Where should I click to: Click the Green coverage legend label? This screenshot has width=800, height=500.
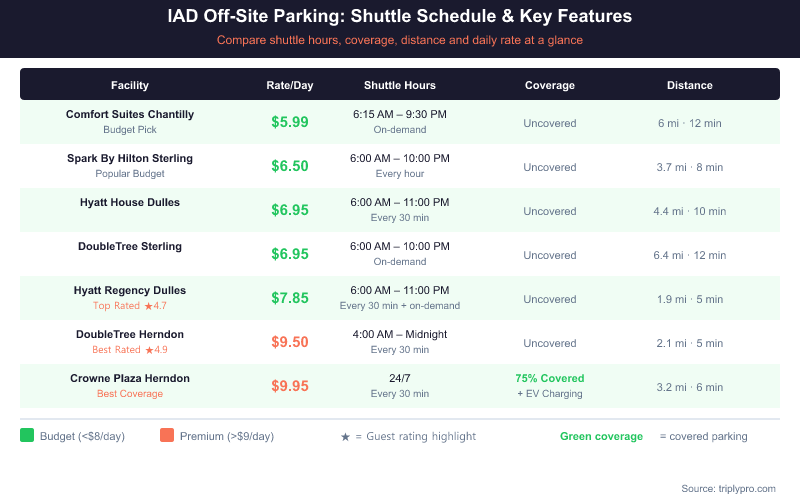coord(601,436)
